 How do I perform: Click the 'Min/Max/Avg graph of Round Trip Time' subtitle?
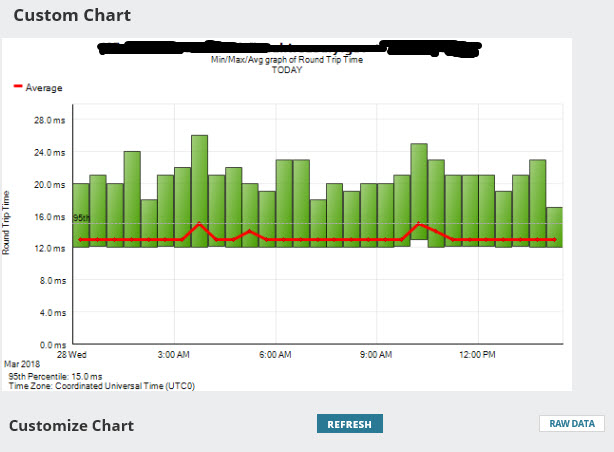287,60
